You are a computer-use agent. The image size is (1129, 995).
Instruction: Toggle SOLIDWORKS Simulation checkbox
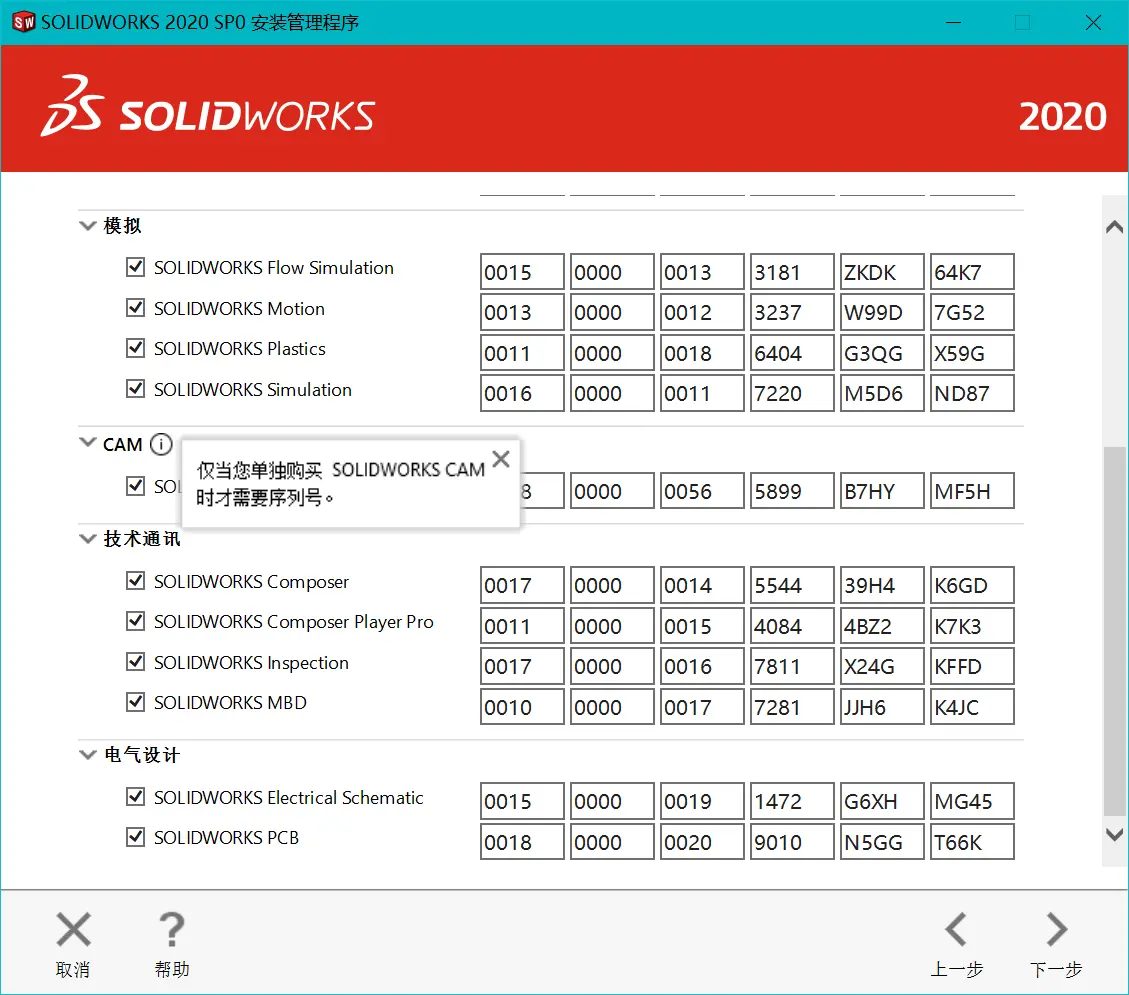(135, 389)
